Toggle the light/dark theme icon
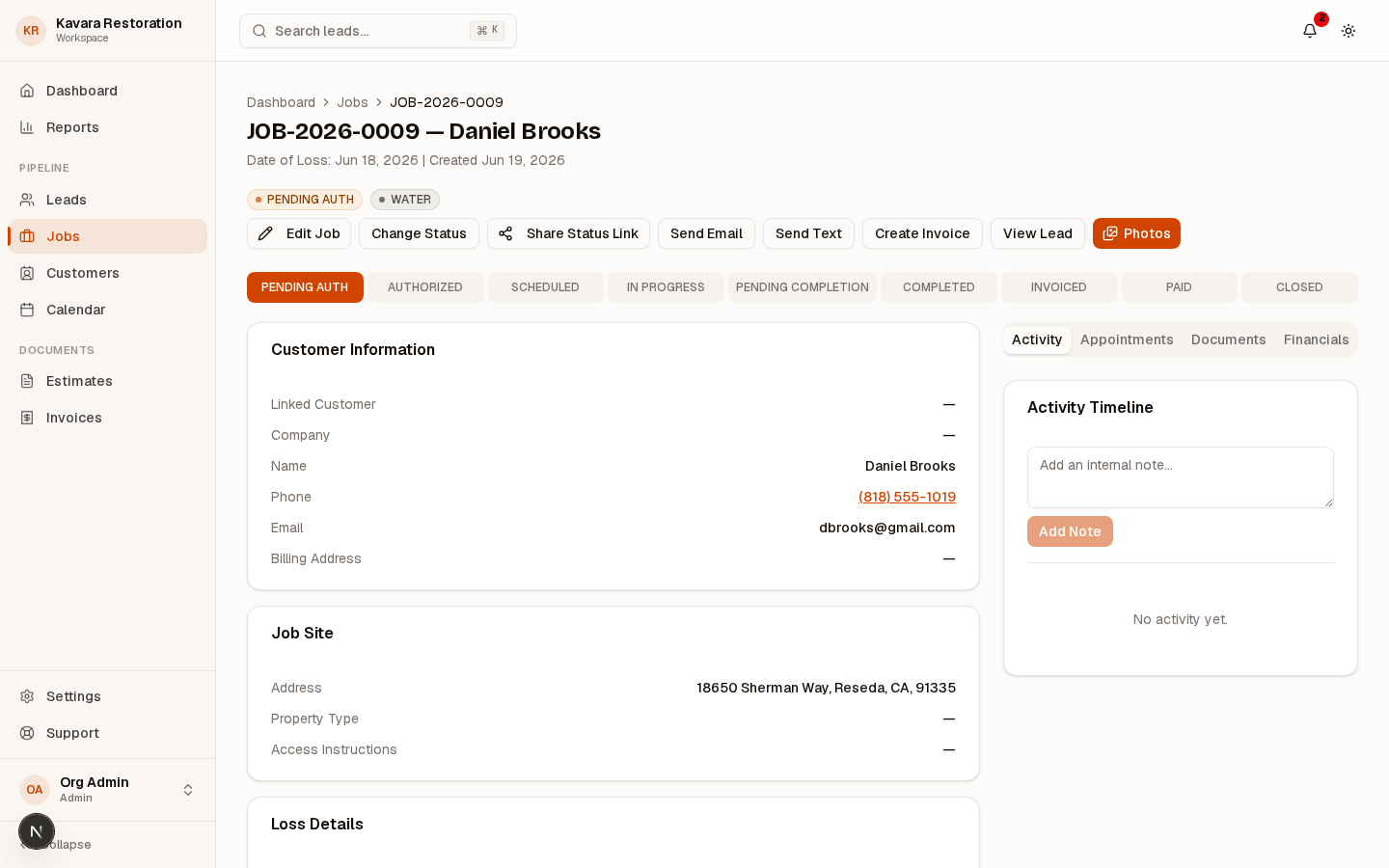This screenshot has height=868, width=1389. click(1348, 31)
